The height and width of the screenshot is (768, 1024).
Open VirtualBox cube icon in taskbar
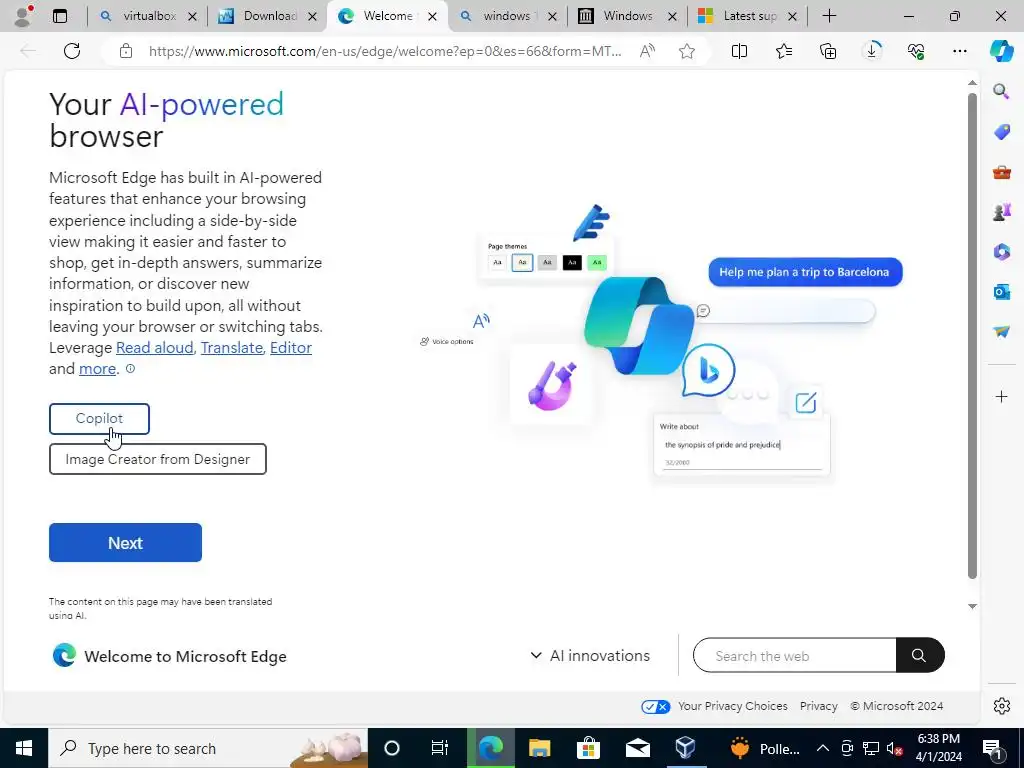point(685,748)
